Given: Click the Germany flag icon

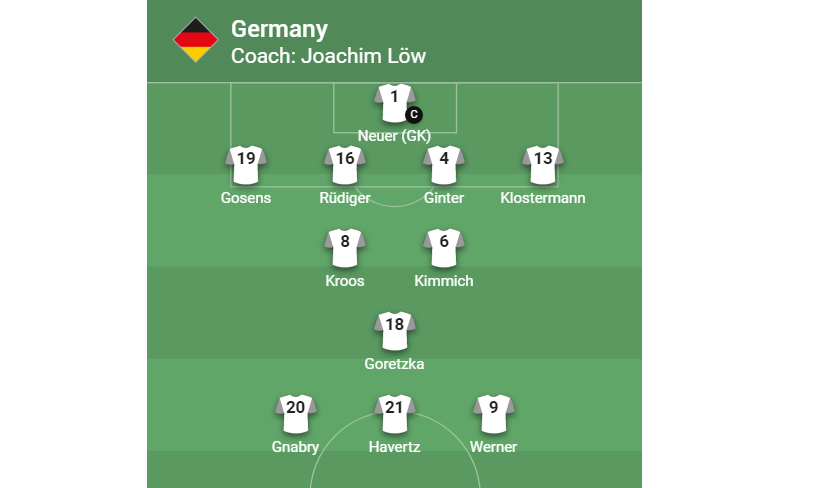Looking at the screenshot, I should pyautogui.click(x=196, y=41).
